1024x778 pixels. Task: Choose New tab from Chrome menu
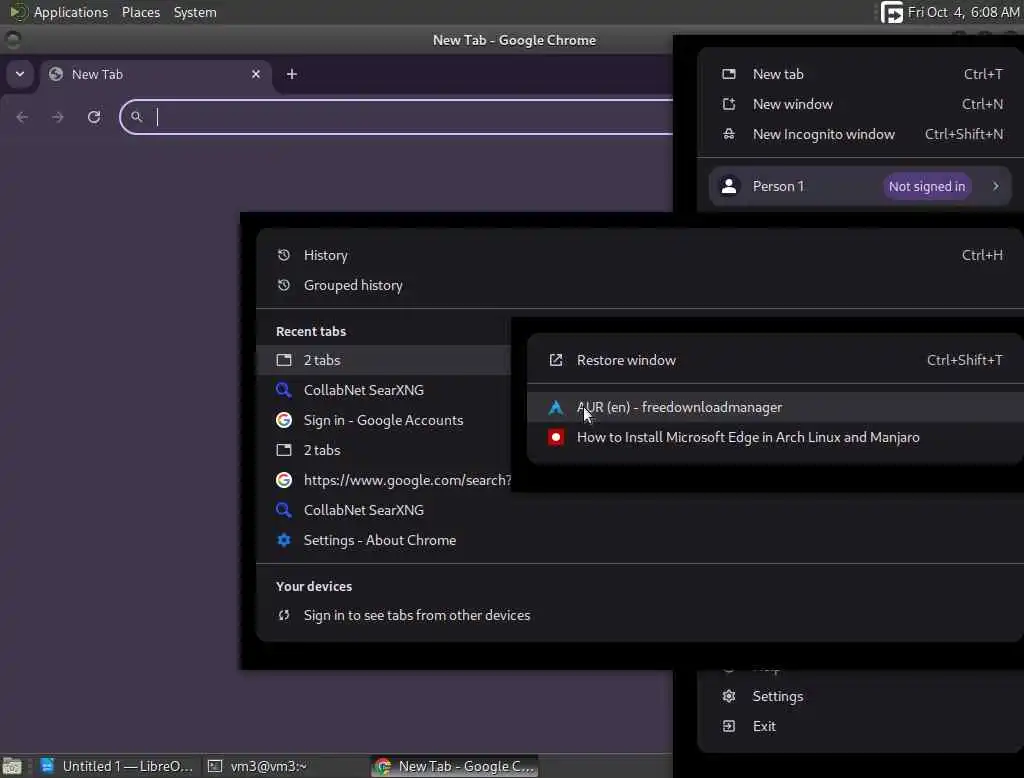tap(862, 74)
